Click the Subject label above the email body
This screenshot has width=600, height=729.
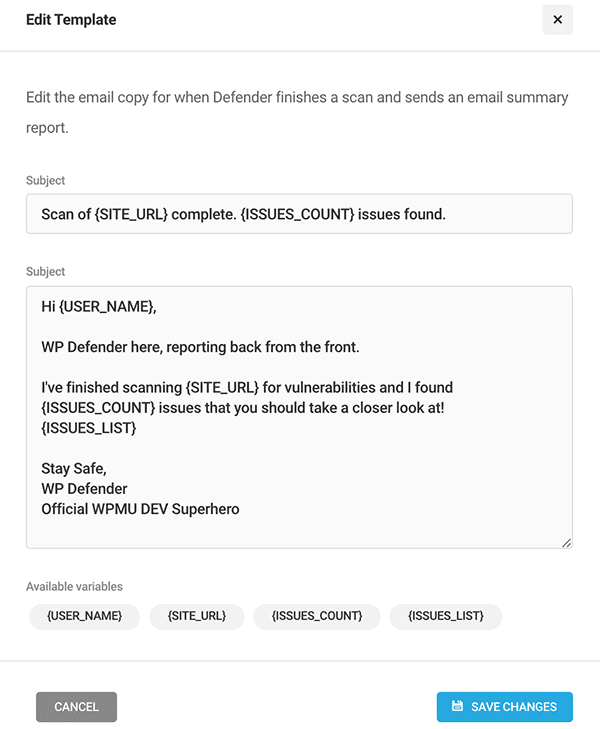coord(46,272)
